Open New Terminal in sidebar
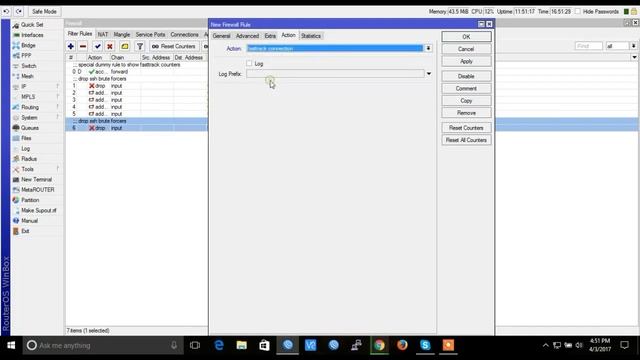640x360 pixels. [36, 179]
